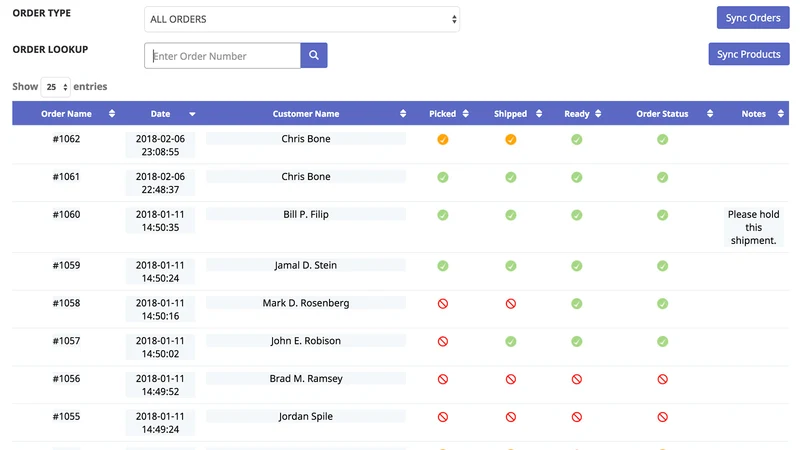
Task: Click green Ready icon for Bill P. Filip
Action: (577, 215)
